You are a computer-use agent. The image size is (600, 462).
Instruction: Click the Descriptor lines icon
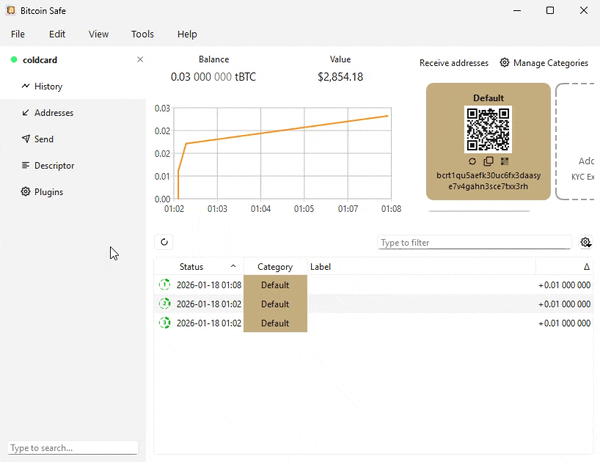pyautogui.click(x=25, y=165)
